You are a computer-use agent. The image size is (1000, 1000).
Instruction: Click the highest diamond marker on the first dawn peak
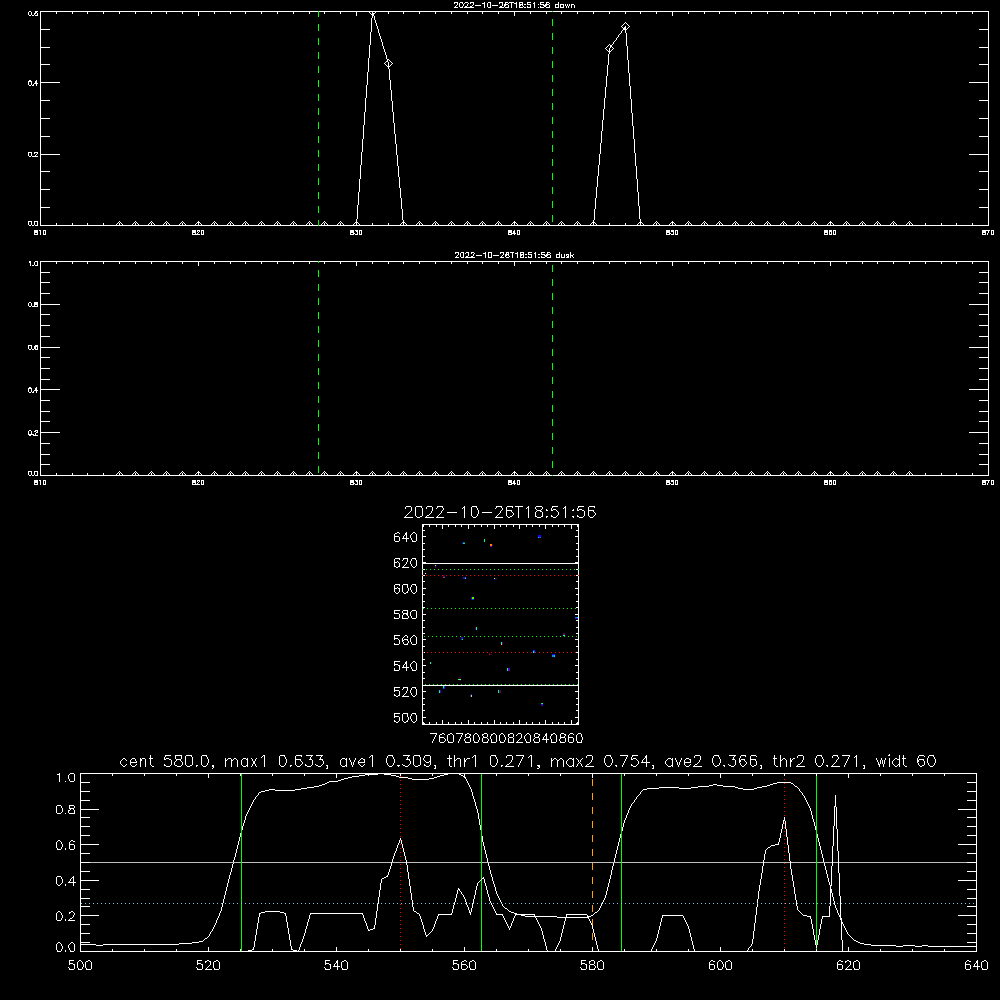(373, 13)
